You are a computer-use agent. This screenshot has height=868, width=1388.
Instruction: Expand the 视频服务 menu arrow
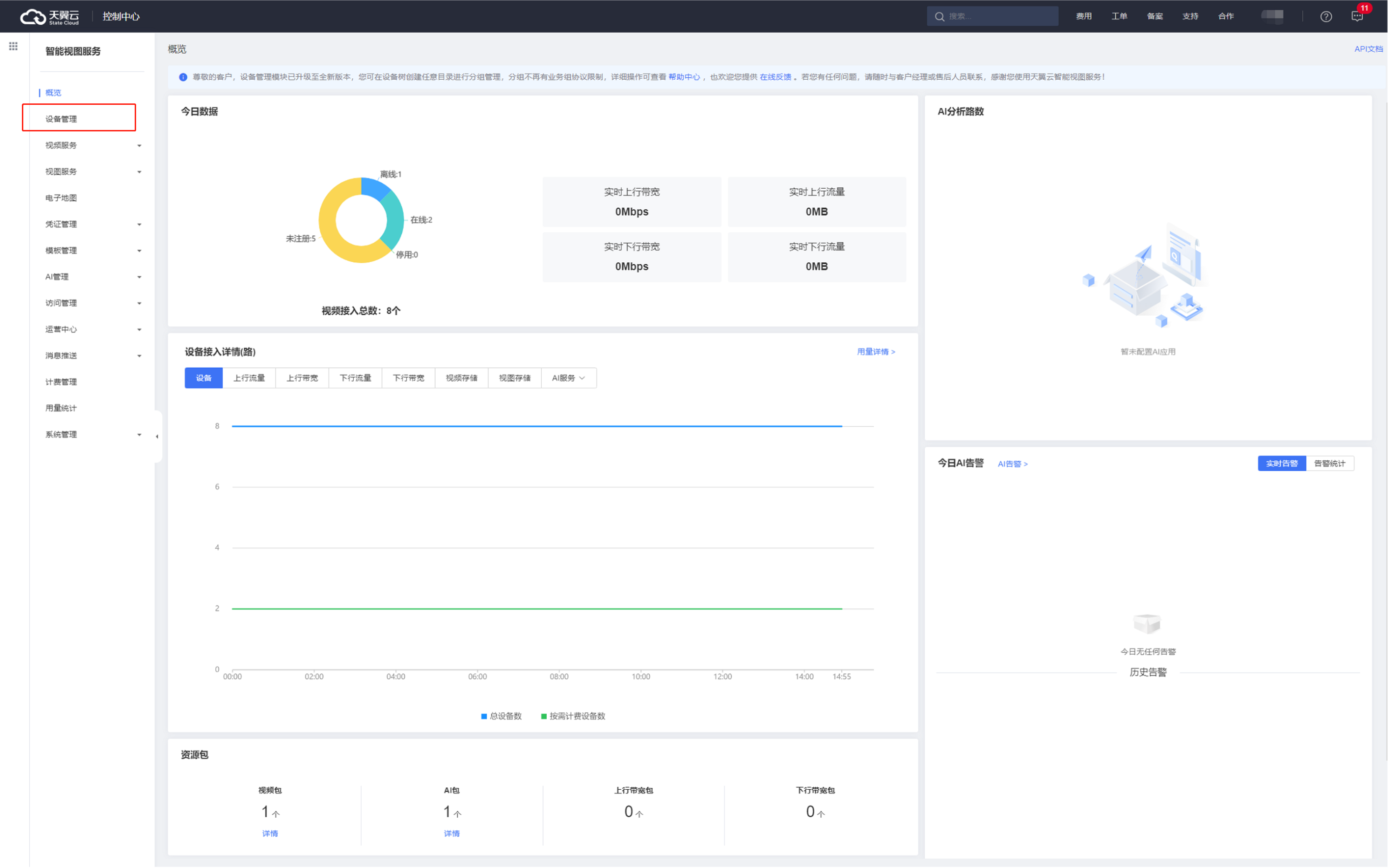click(x=139, y=146)
